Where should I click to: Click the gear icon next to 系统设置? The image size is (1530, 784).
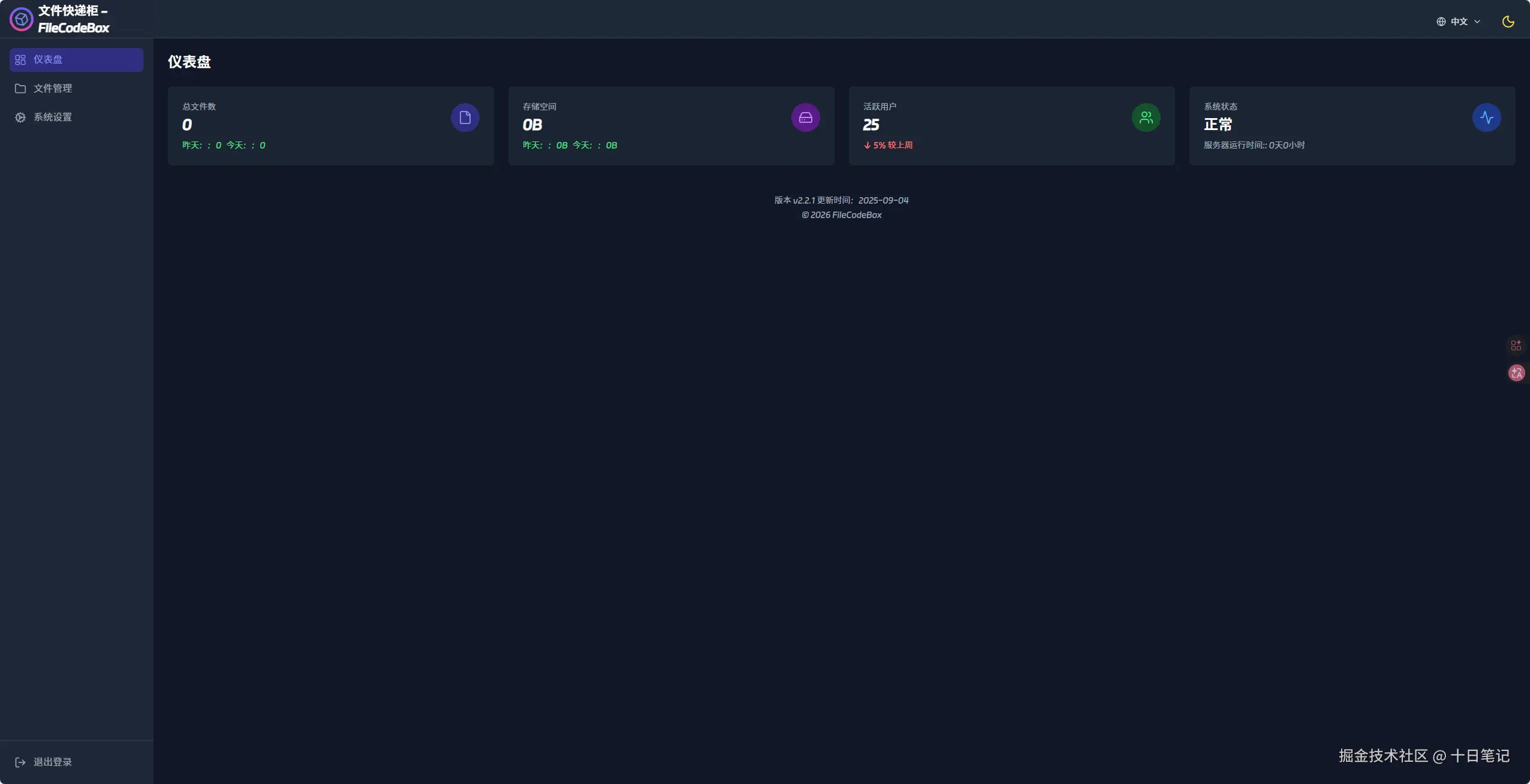coord(20,117)
